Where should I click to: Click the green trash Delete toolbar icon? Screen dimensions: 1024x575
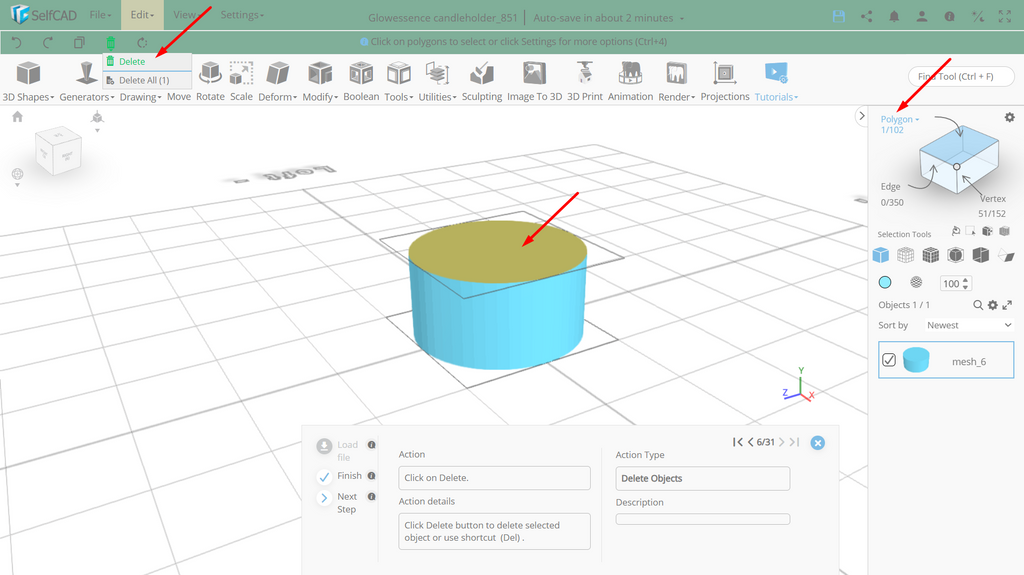[x=110, y=43]
